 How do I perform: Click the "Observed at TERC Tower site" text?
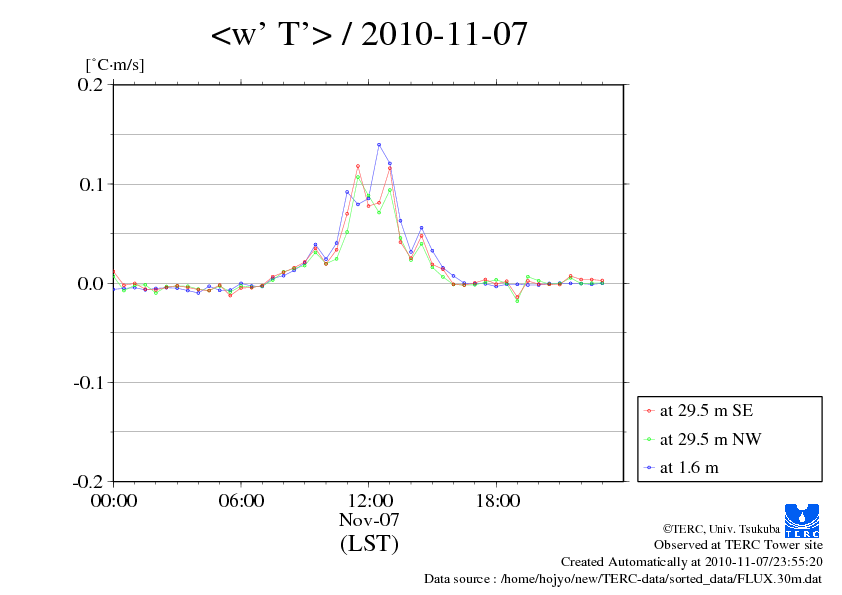[x=738, y=545]
